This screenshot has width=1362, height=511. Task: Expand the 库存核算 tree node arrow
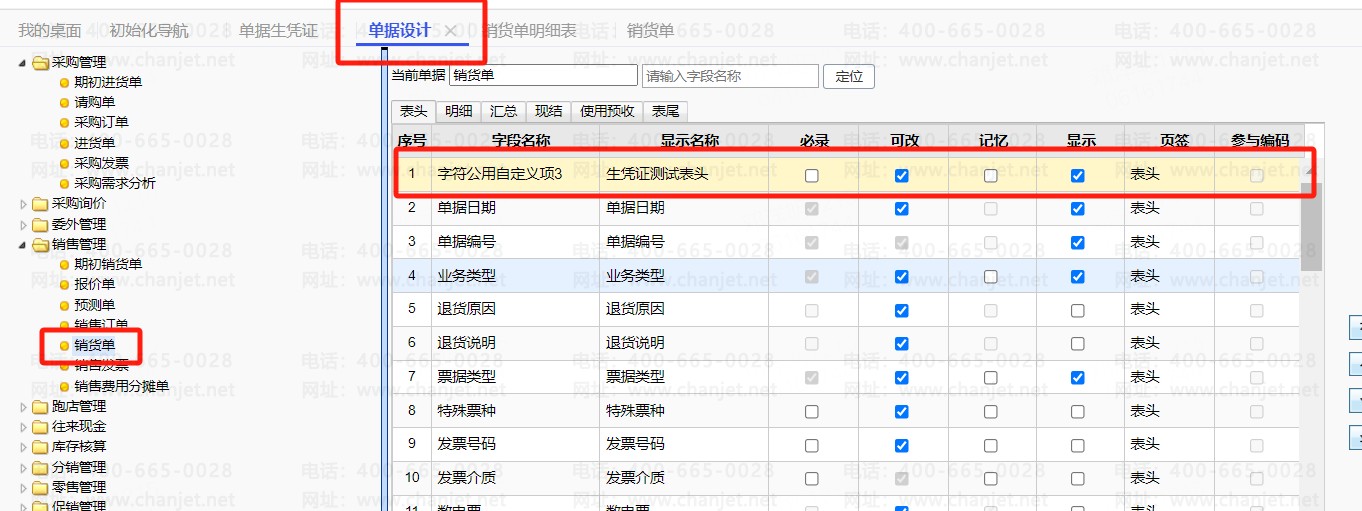pyautogui.click(x=25, y=447)
